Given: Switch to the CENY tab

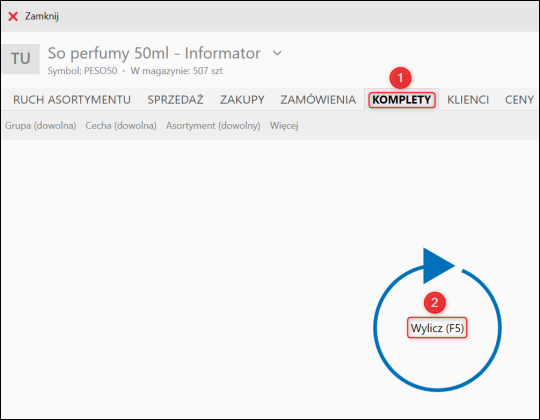Looking at the screenshot, I should pos(519,100).
